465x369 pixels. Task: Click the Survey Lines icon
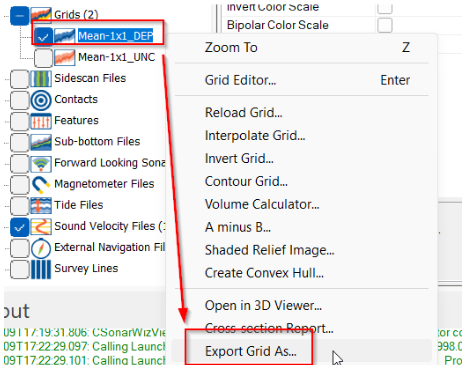click(41, 269)
